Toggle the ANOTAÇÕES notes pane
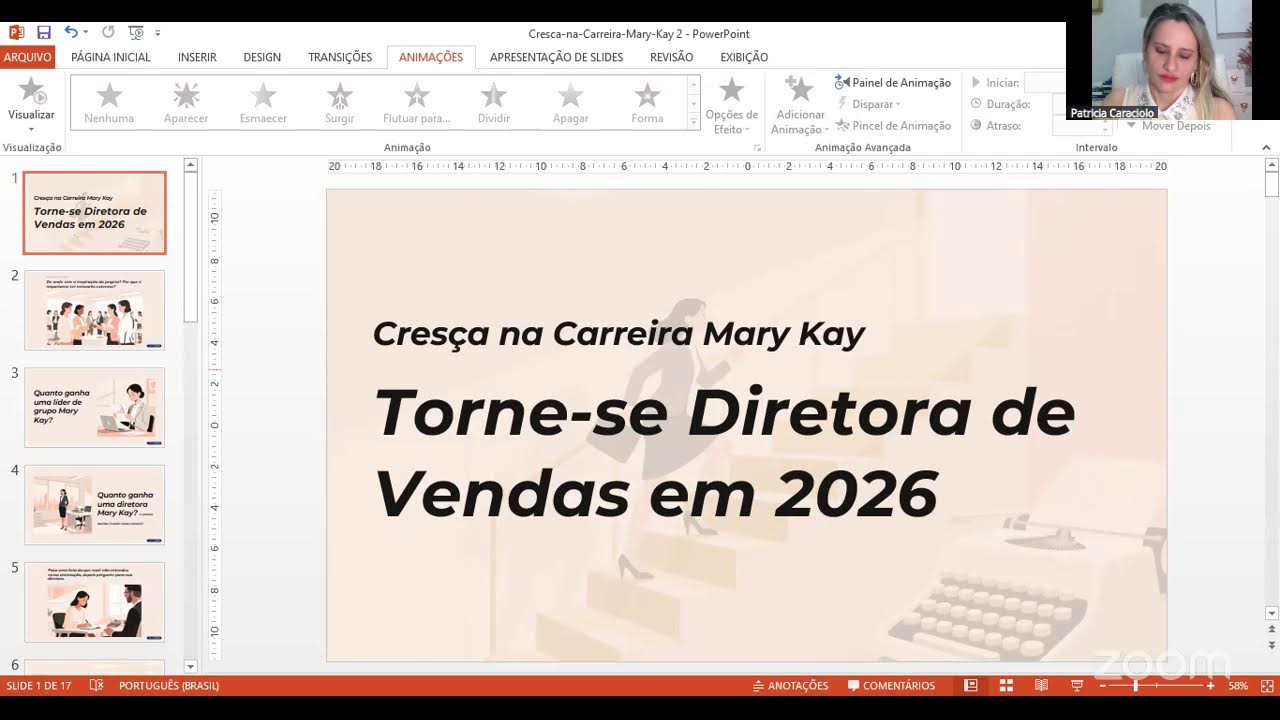Screen dimensions: 1280x720 coord(791,685)
